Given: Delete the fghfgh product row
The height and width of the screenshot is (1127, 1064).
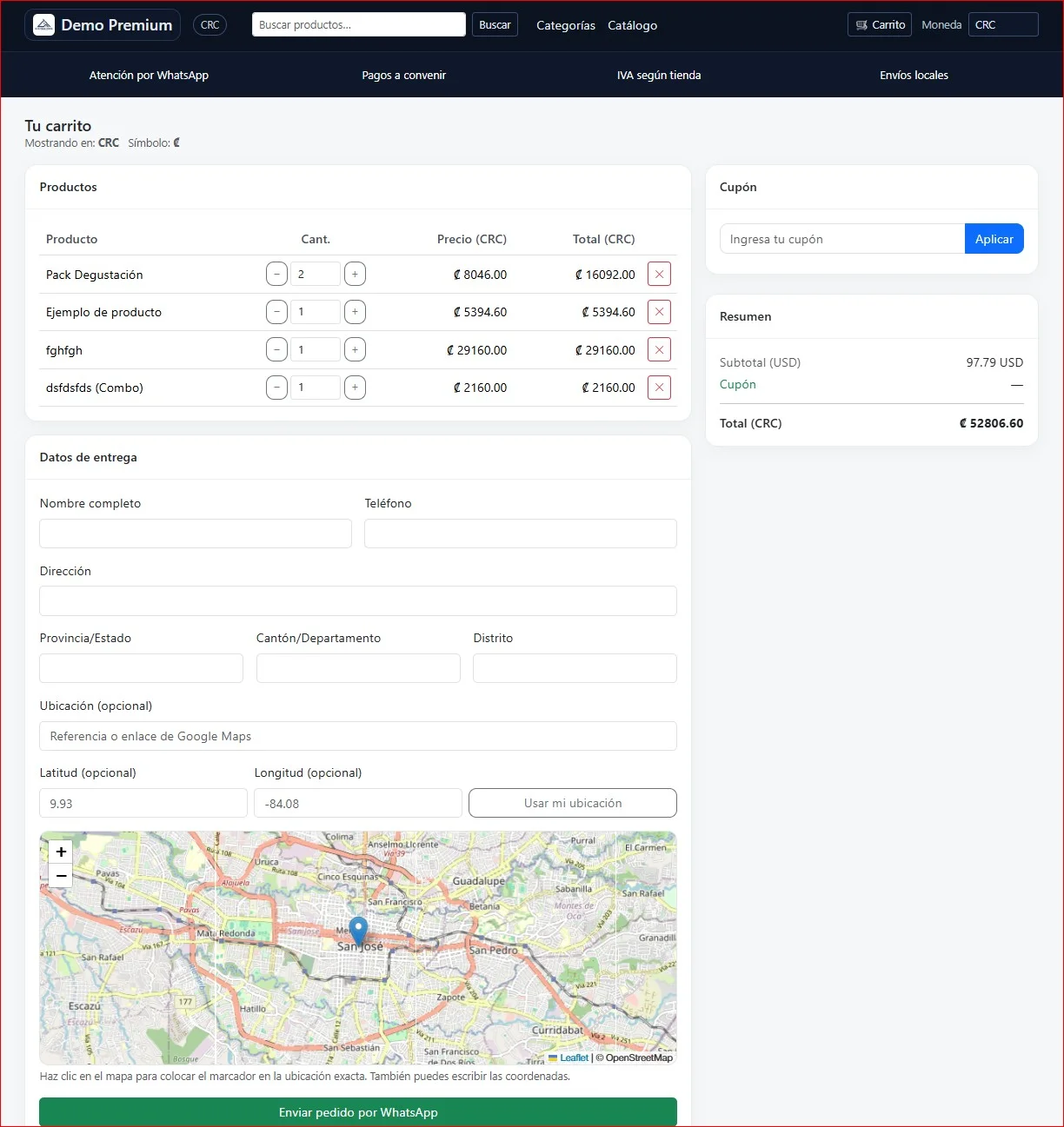Looking at the screenshot, I should [659, 350].
